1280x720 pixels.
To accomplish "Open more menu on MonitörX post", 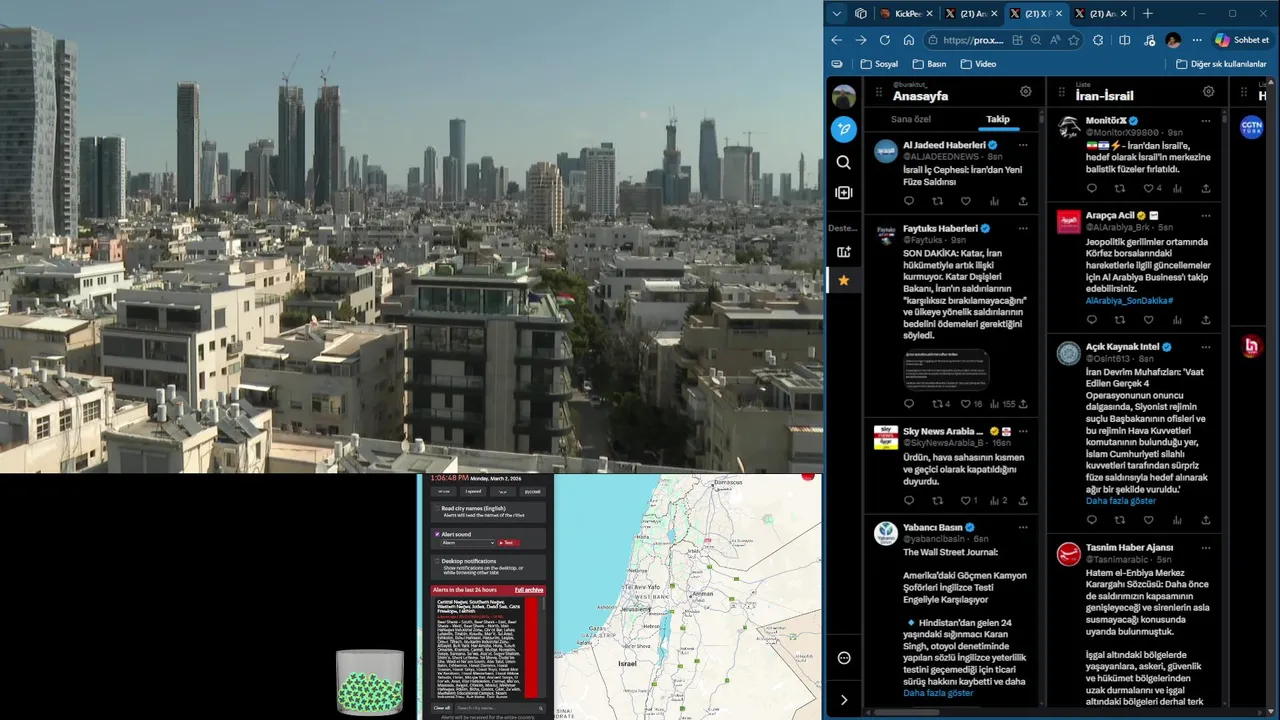I will pyautogui.click(x=1206, y=121).
